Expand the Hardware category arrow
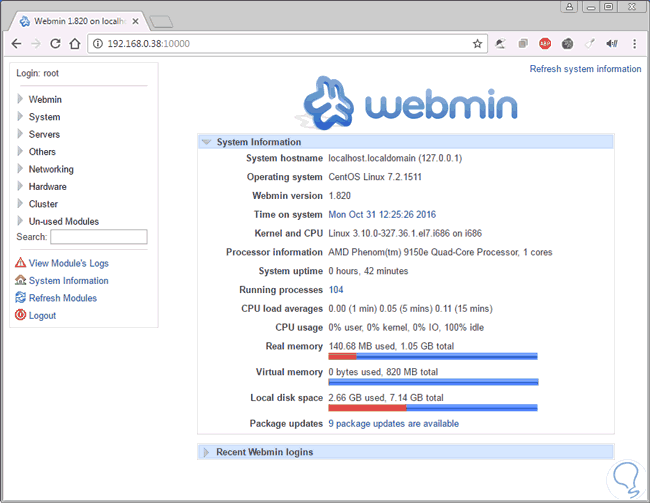 click(x=20, y=186)
